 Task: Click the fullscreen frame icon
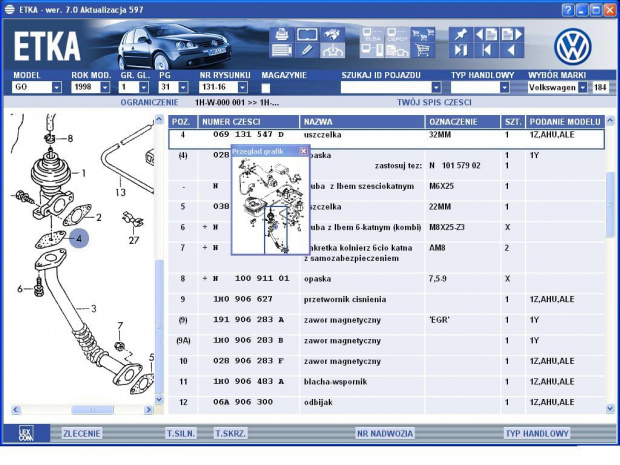[x=307, y=35]
